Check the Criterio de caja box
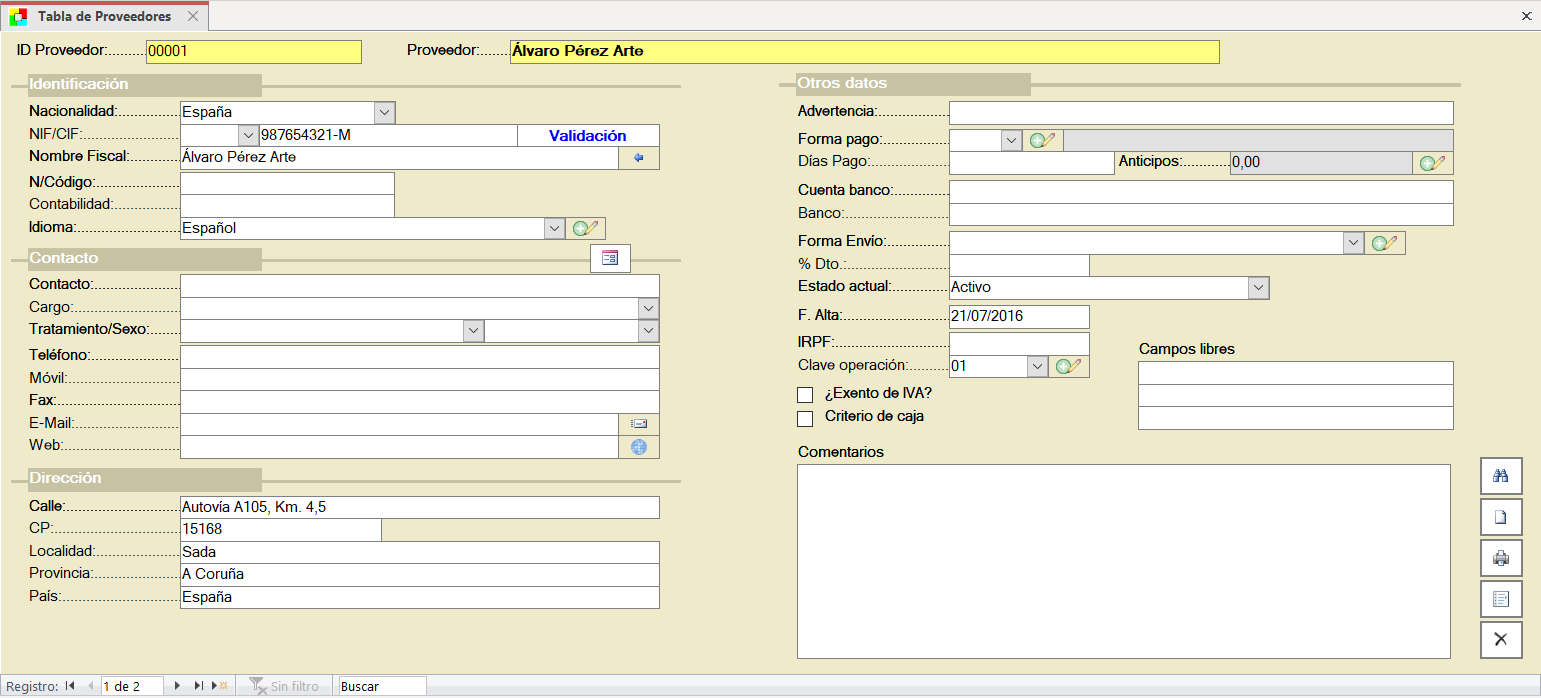This screenshot has width=1541, height=698. pyautogui.click(x=805, y=418)
